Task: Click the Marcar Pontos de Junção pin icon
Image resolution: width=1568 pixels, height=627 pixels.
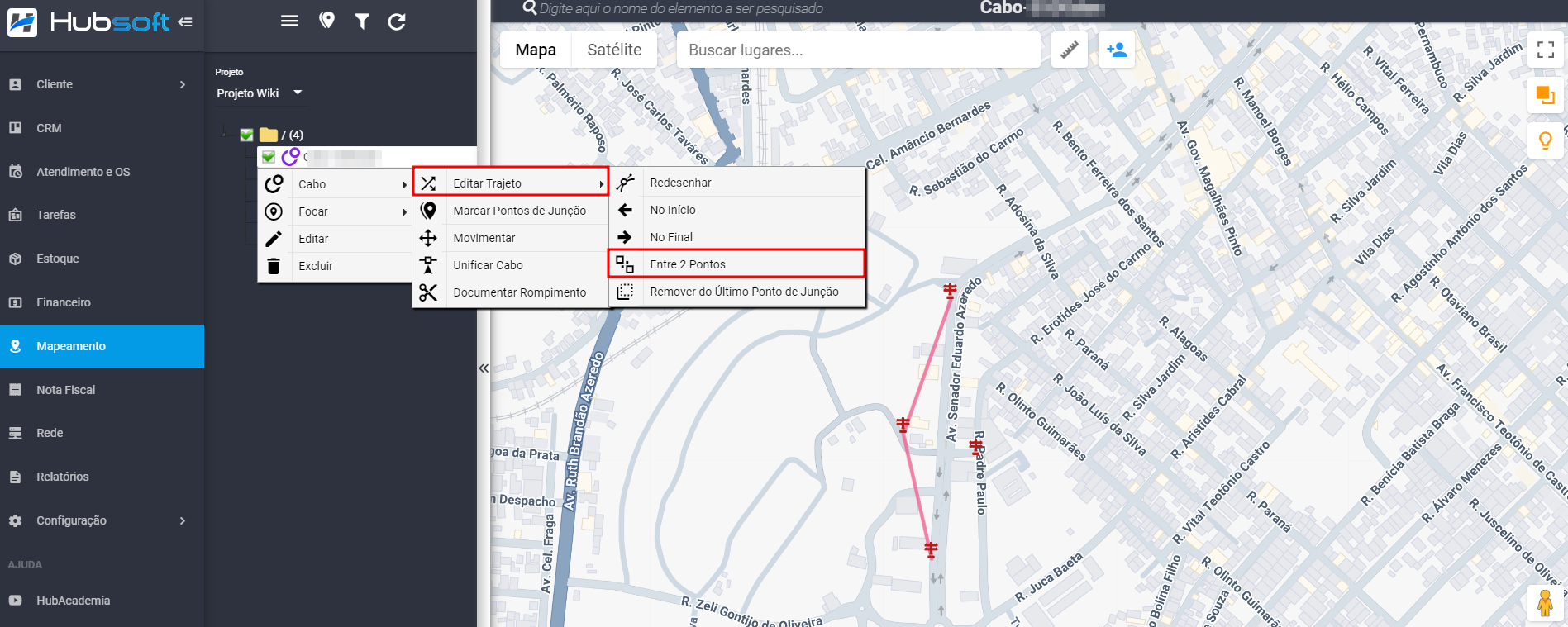Action: [x=428, y=211]
